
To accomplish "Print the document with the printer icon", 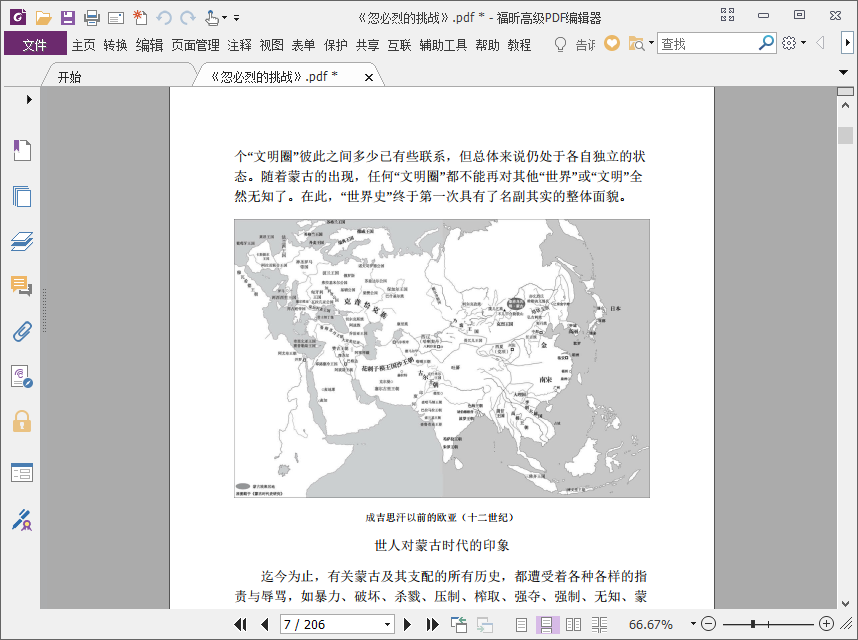I will pyautogui.click(x=91, y=18).
